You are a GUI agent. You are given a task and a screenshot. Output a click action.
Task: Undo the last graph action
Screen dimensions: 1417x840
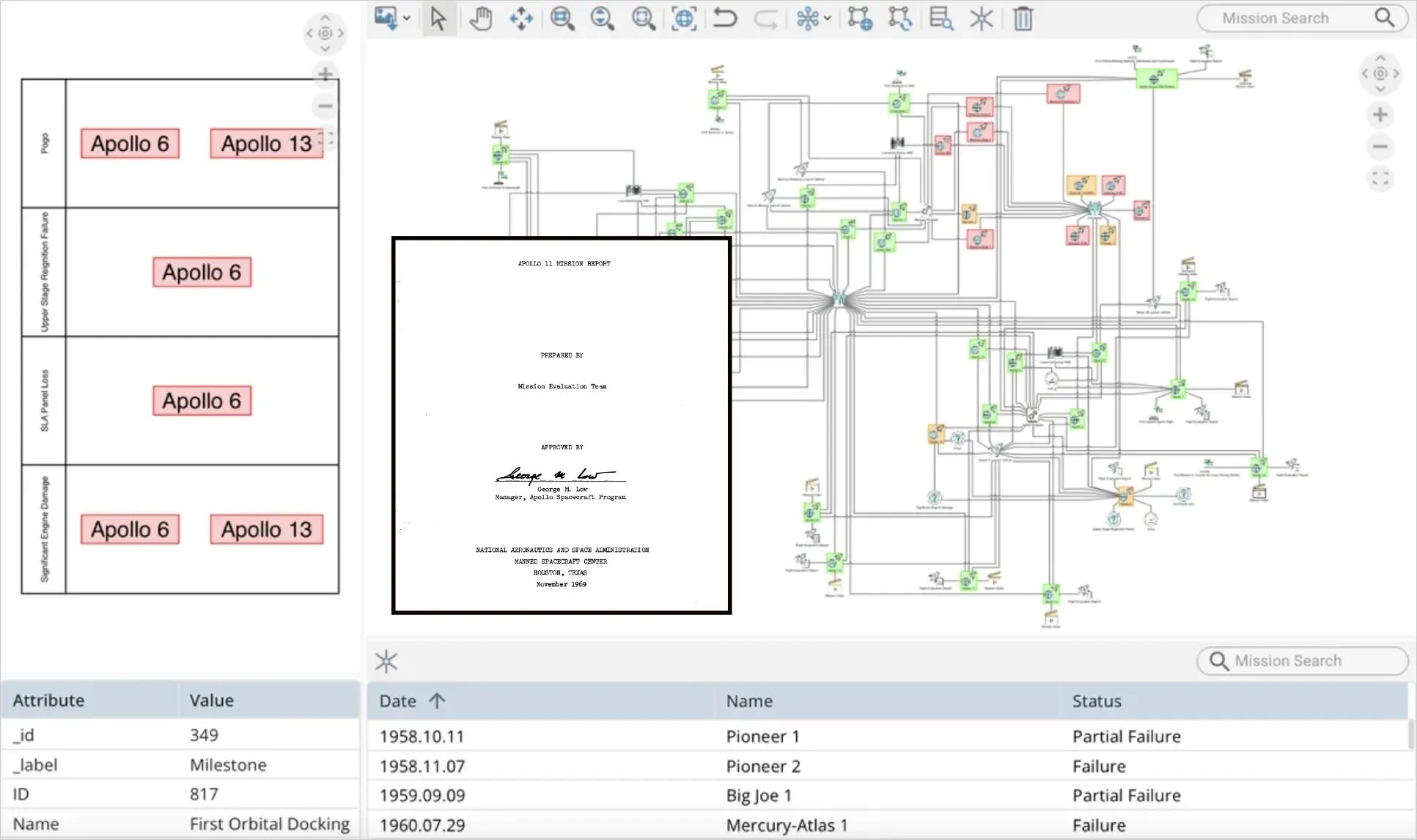tap(725, 18)
